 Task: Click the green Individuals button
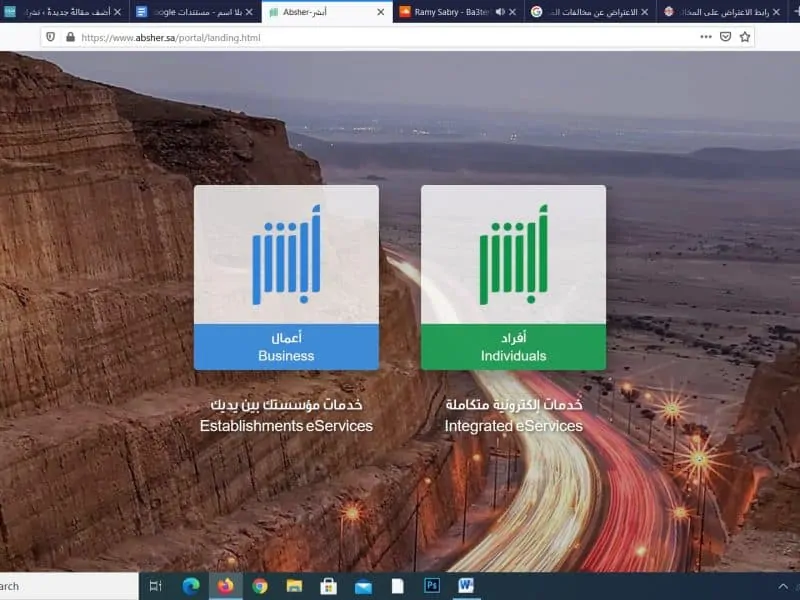coord(513,347)
